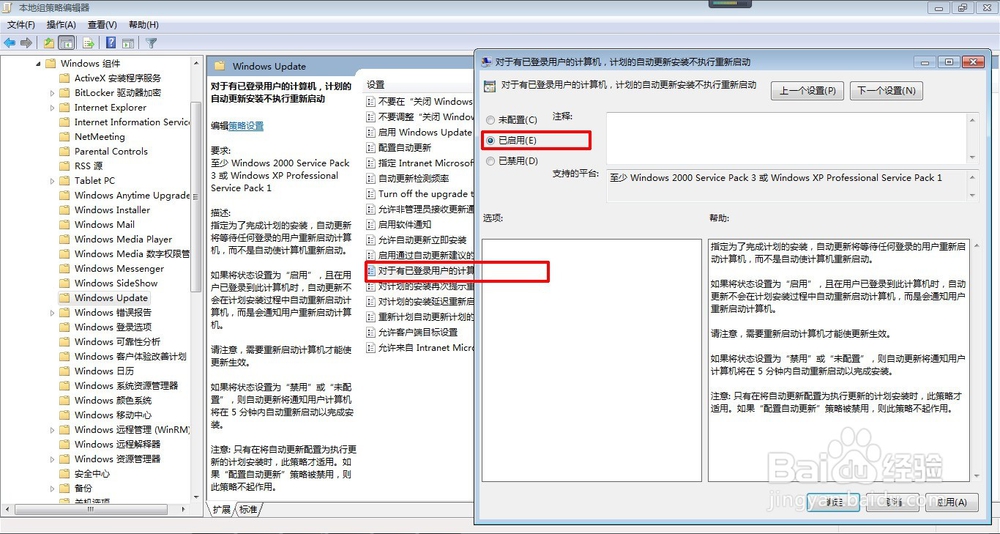Click the folder icon beside Windows Messenger
Screen dimensions: 1000x534
coord(64,269)
